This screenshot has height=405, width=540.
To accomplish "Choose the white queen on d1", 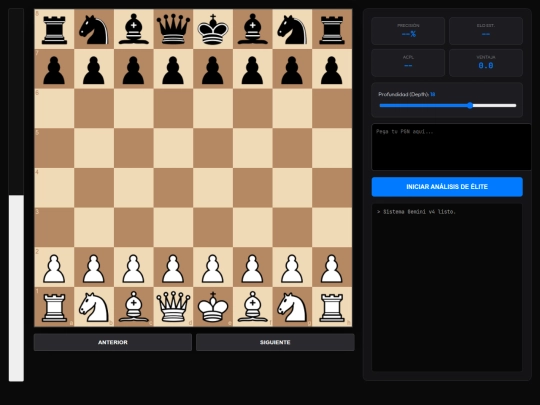I will click(x=173, y=307).
